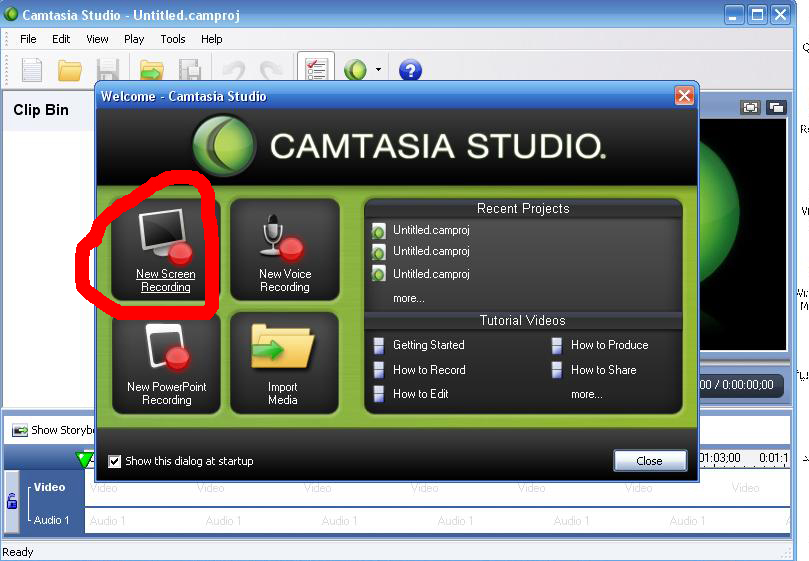Select the Video track label
The height and width of the screenshot is (561, 809).
(x=50, y=487)
